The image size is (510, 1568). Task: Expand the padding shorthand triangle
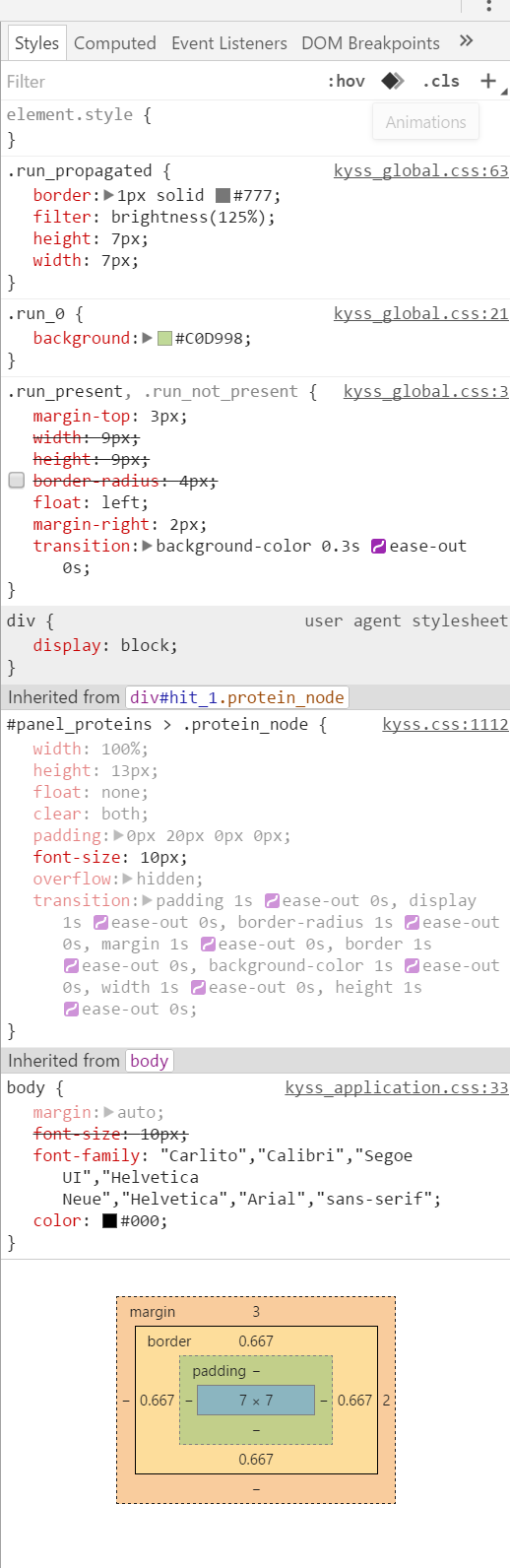point(119,835)
